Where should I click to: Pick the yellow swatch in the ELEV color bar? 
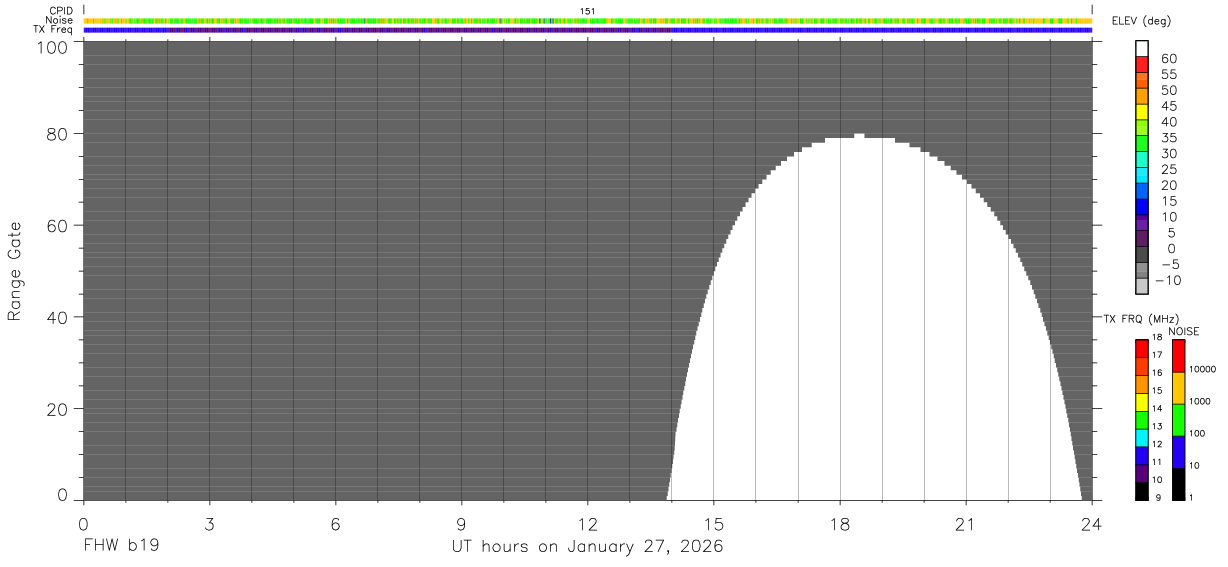(x=1142, y=112)
